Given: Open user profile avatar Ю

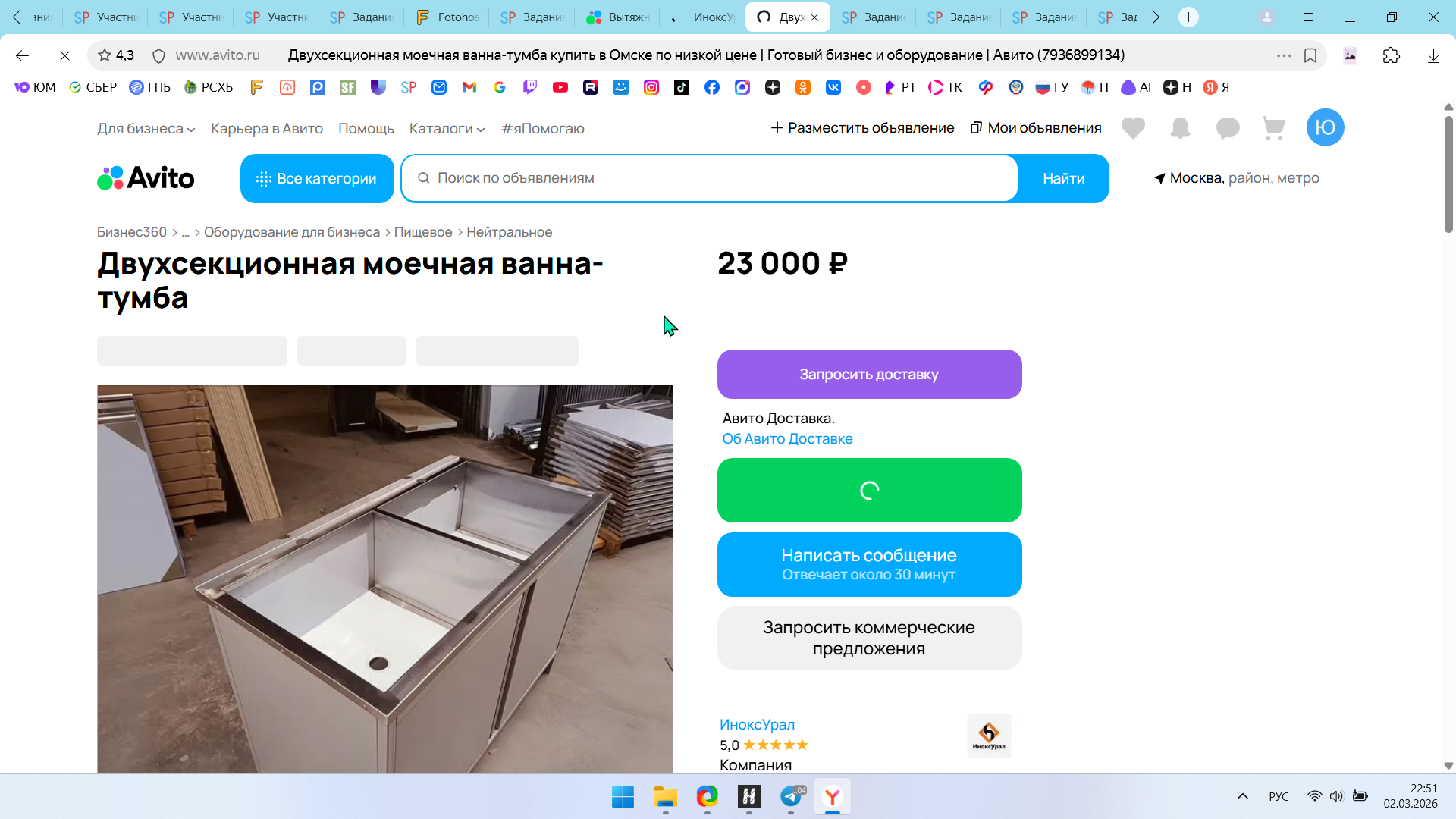Looking at the screenshot, I should point(1325,127).
